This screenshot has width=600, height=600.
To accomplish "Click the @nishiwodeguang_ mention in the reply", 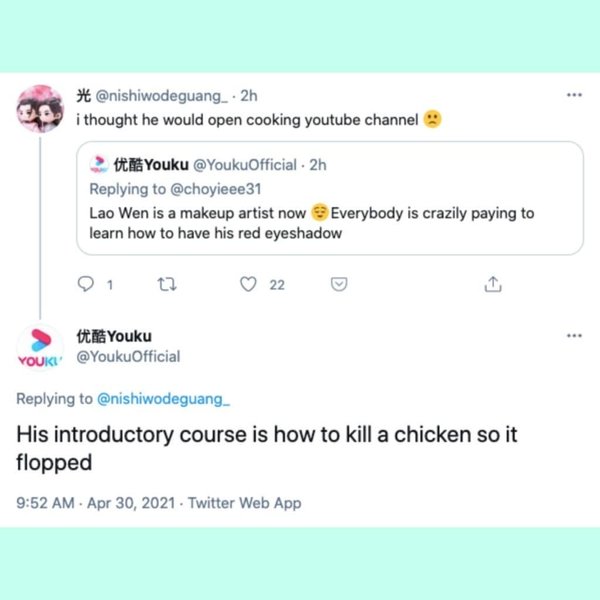I will [163, 399].
